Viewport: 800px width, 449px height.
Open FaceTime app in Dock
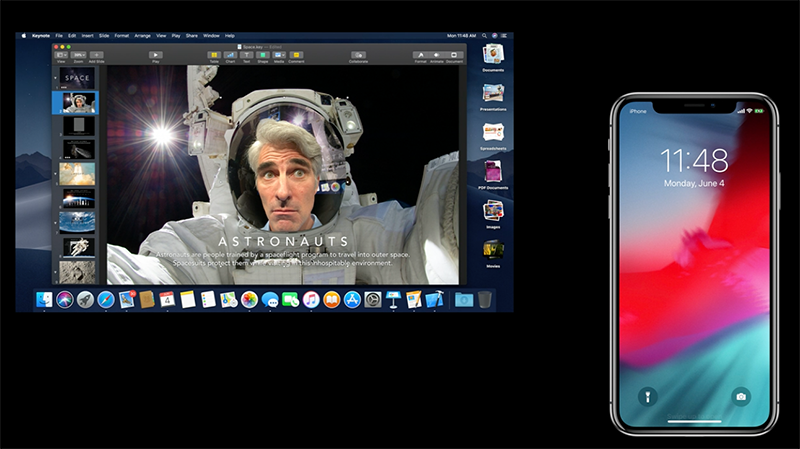(x=290, y=300)
